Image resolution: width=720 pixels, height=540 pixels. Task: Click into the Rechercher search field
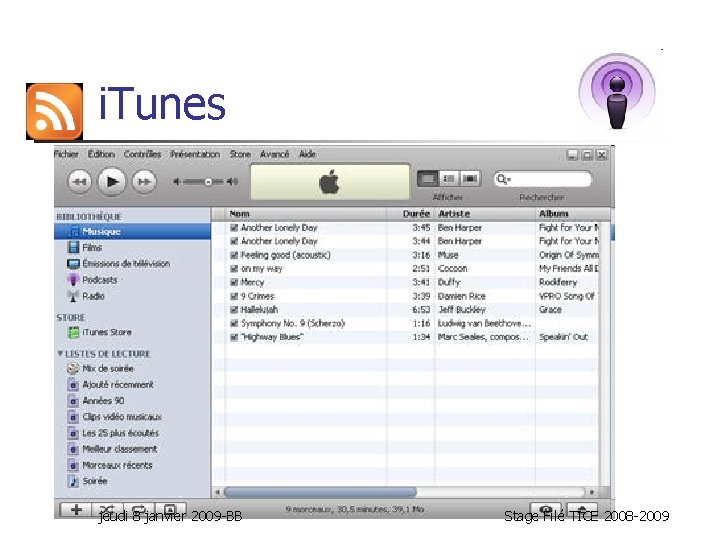(543, 179)
